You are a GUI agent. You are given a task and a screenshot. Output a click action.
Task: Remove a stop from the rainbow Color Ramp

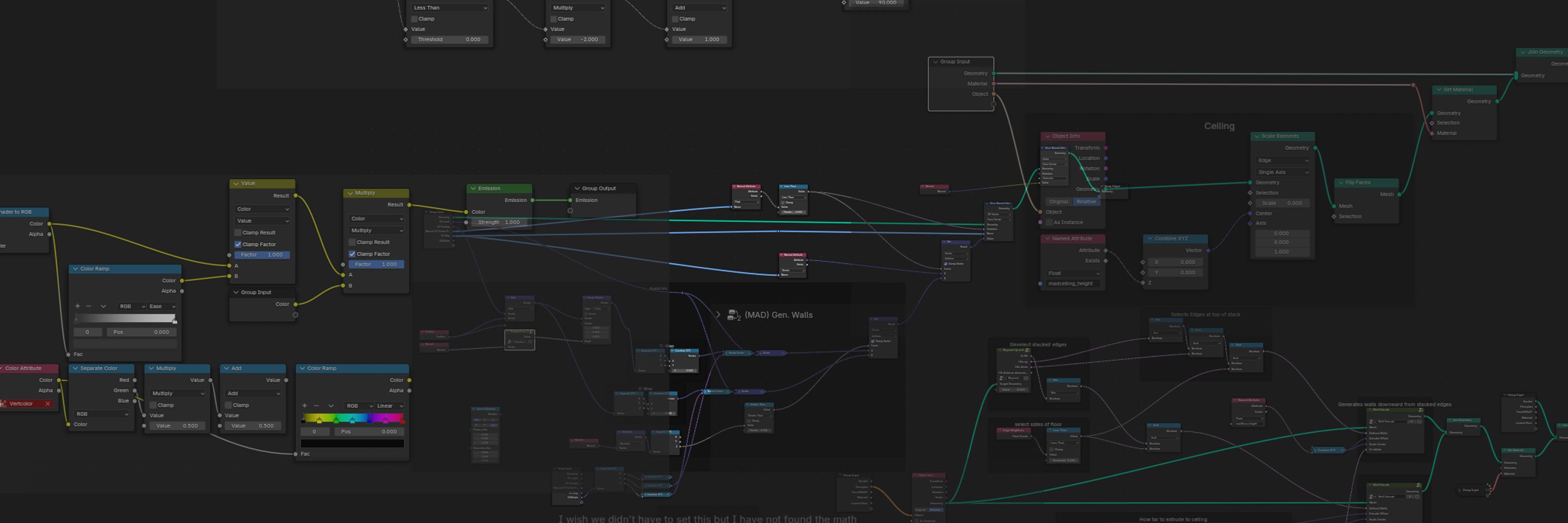[x=316, y=405]
